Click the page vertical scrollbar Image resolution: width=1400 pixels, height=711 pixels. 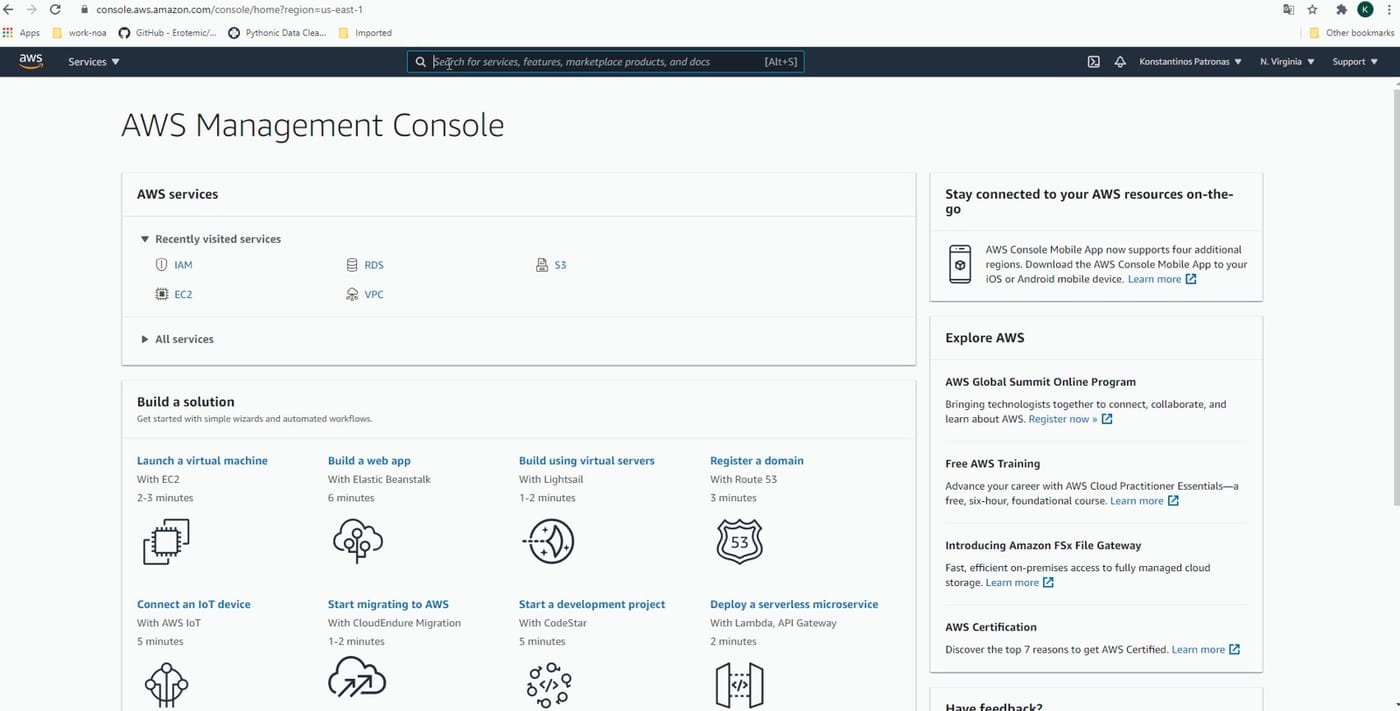pyautogui.click(x=1396, y=297)
